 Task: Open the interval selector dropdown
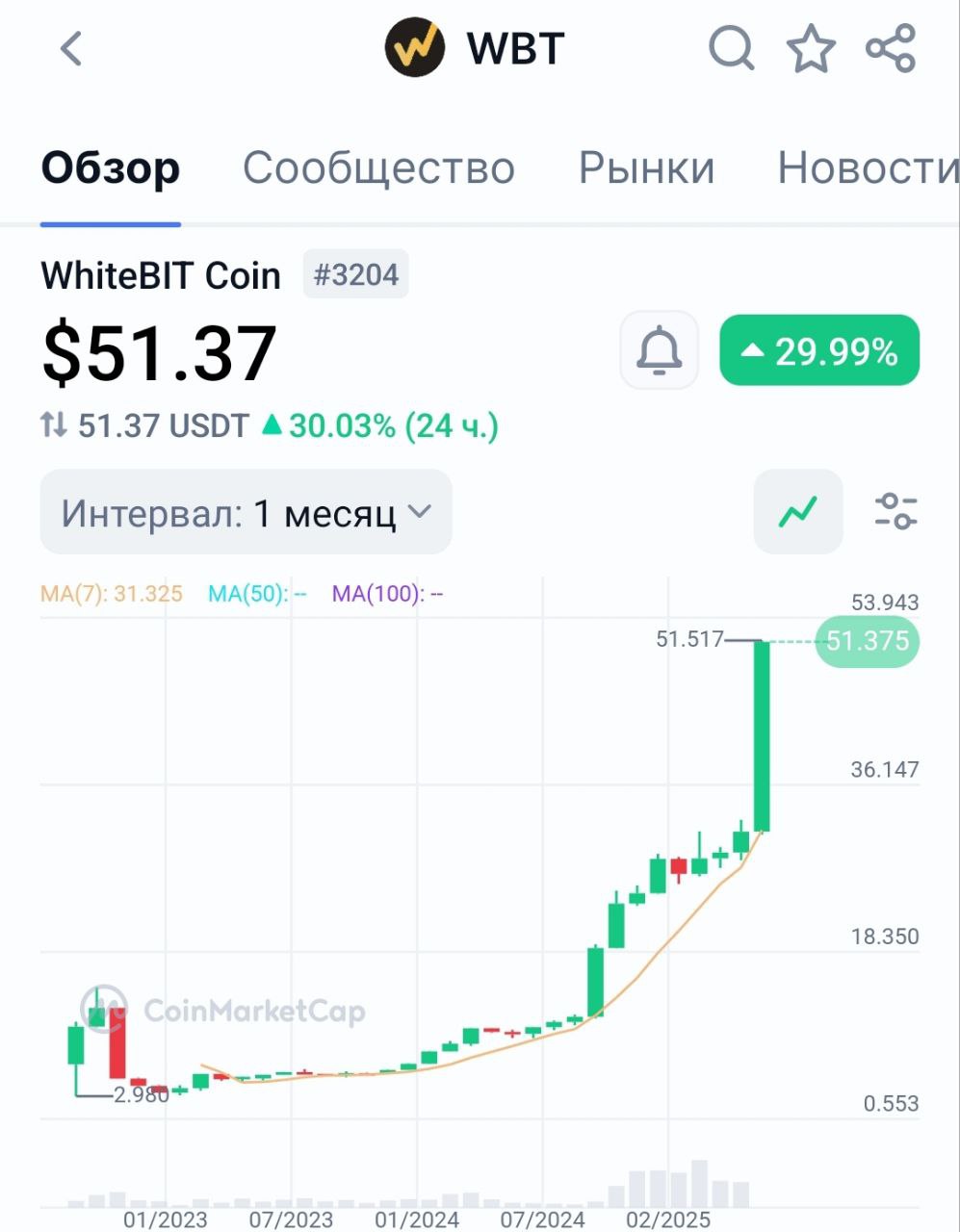(x=246, y=512)
